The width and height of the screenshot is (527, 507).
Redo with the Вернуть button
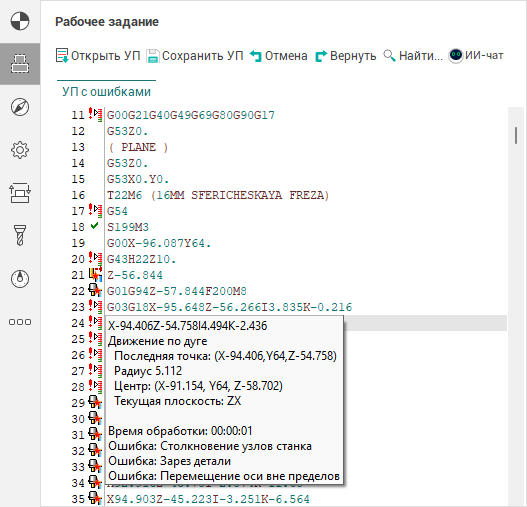[x=346, y=55]
